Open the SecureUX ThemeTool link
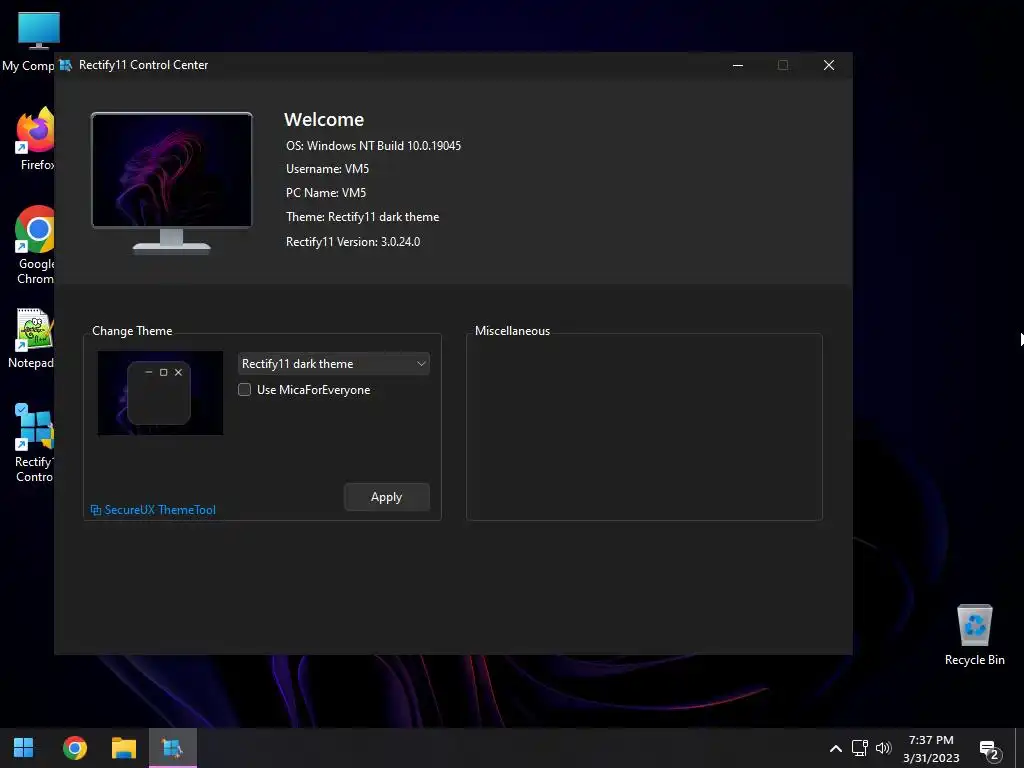The width and height of the screenshot is (1024, 768). point(153,510)
